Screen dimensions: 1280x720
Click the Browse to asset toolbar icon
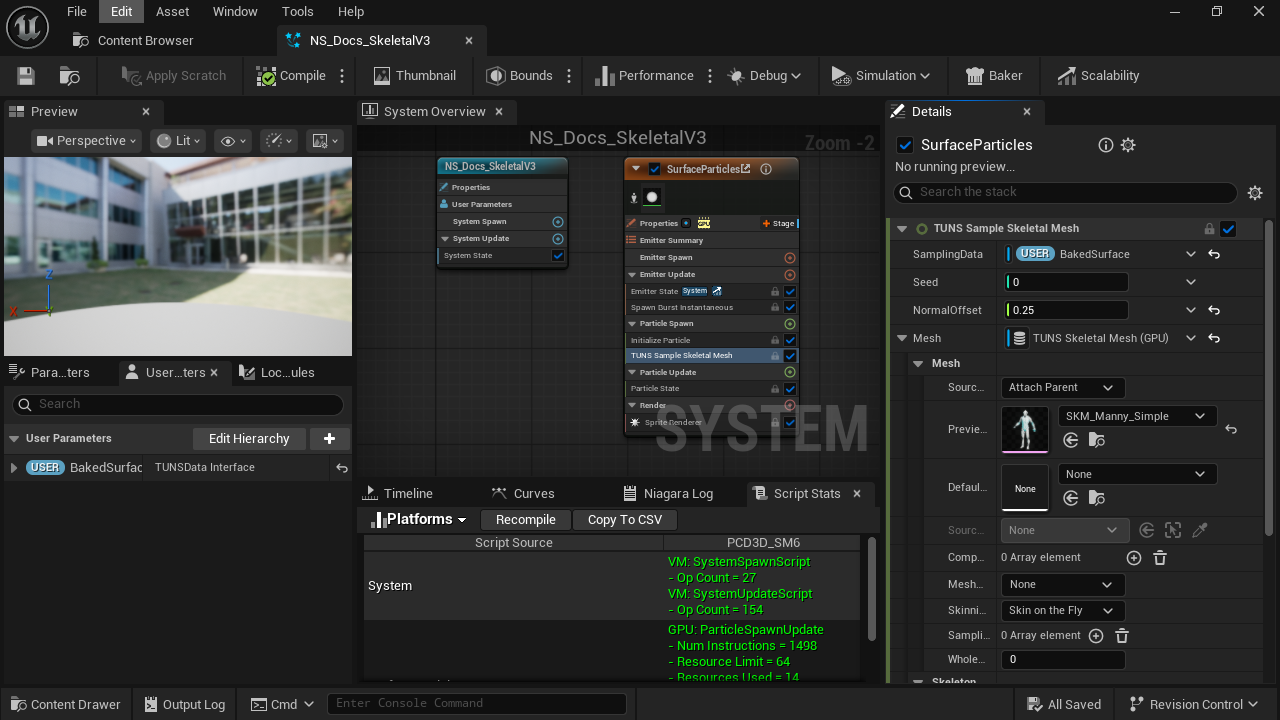[x=69, y=76]
